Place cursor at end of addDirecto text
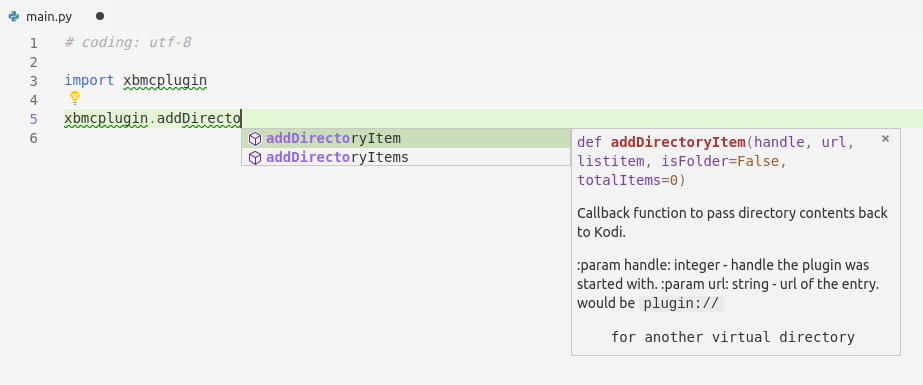Screen dimensions: 923x385 (x=241, y=119)
